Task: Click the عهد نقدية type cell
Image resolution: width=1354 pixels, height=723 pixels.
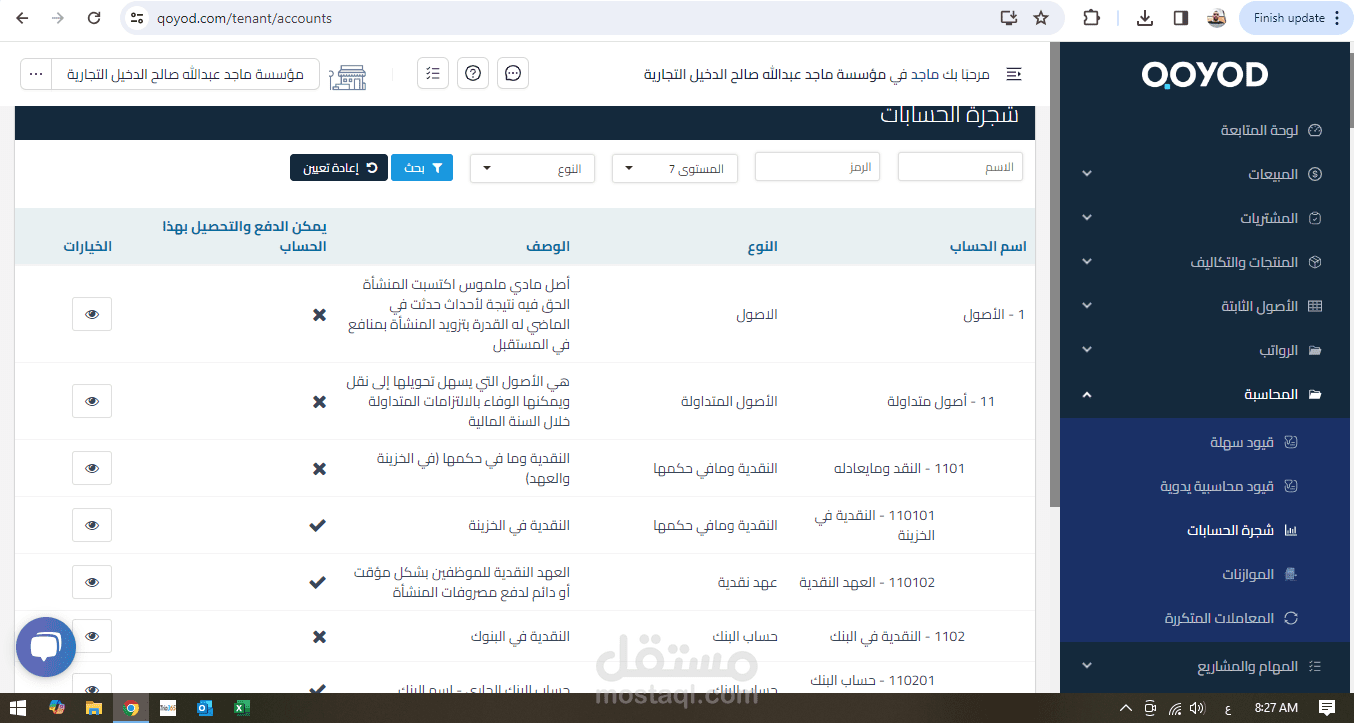Action: click(x=747, y=582)
